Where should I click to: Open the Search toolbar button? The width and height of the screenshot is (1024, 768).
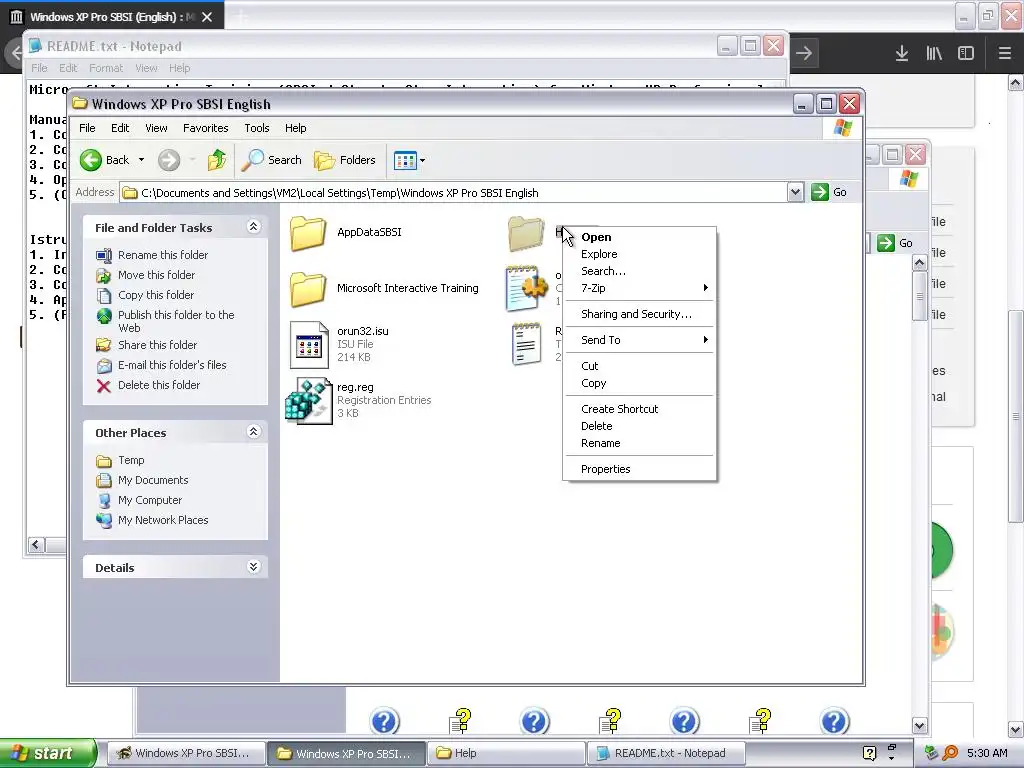click(271, 160)
